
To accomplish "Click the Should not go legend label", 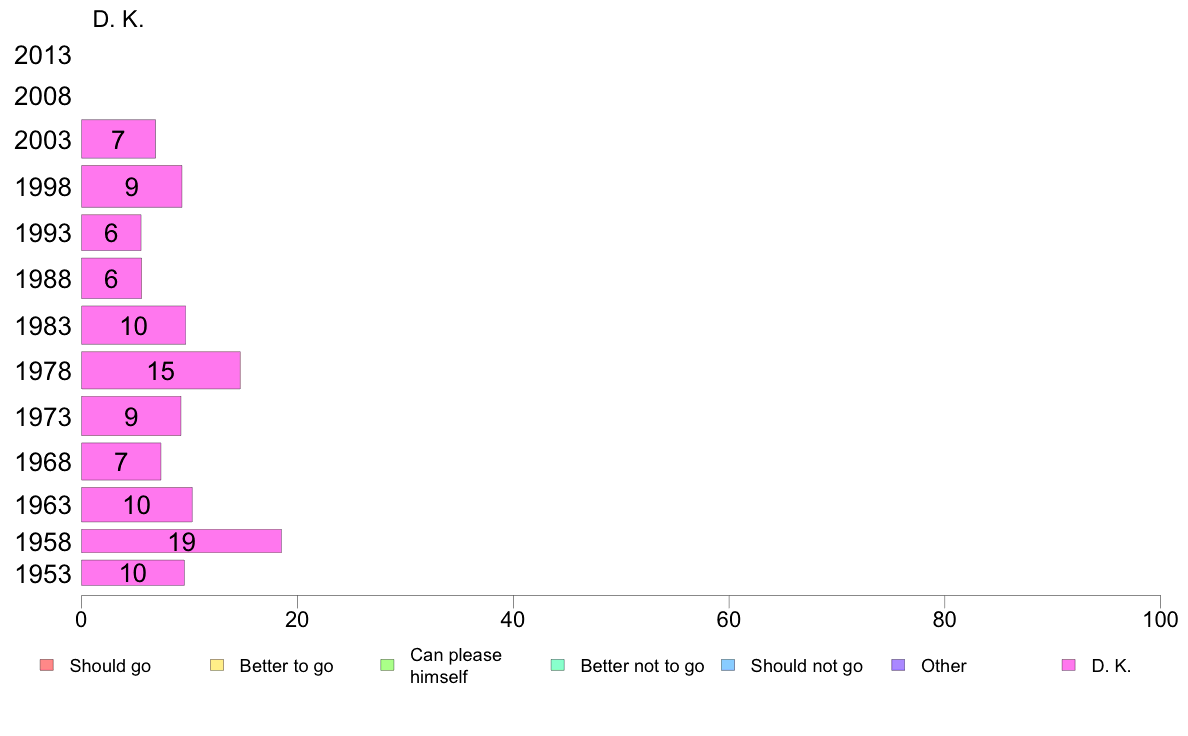I will click(807, 666).
